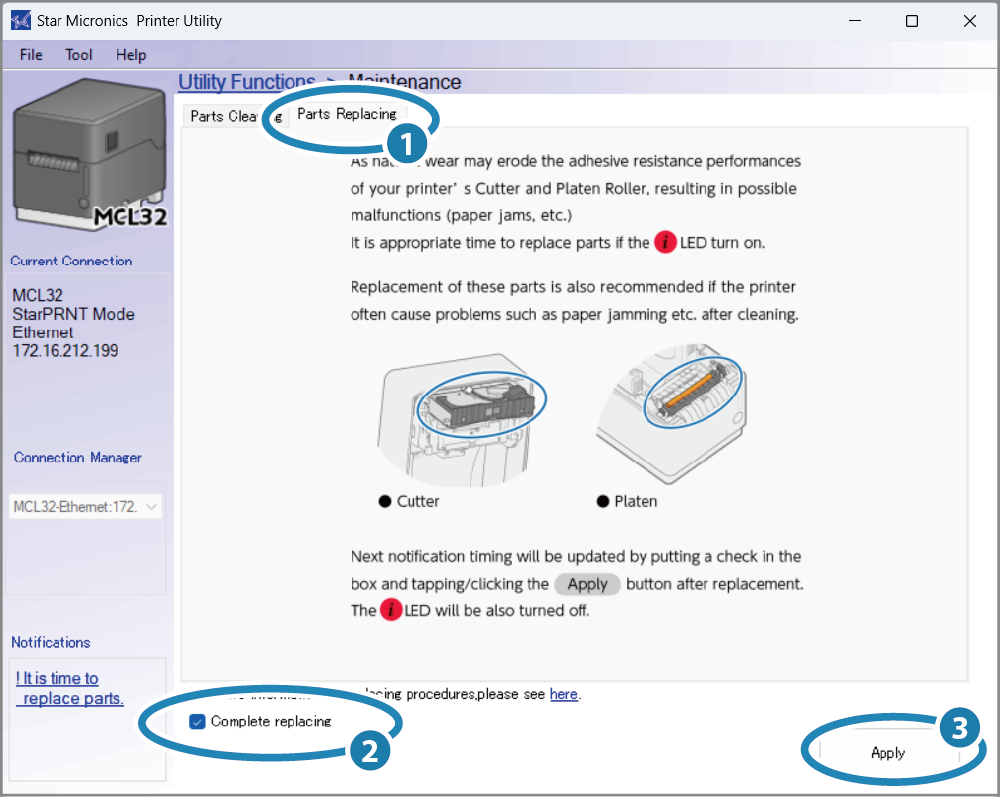This screenshot has width=1000, height=797.
Task: Switch to the Parts Cleaning tab
Action: (235, 116)
